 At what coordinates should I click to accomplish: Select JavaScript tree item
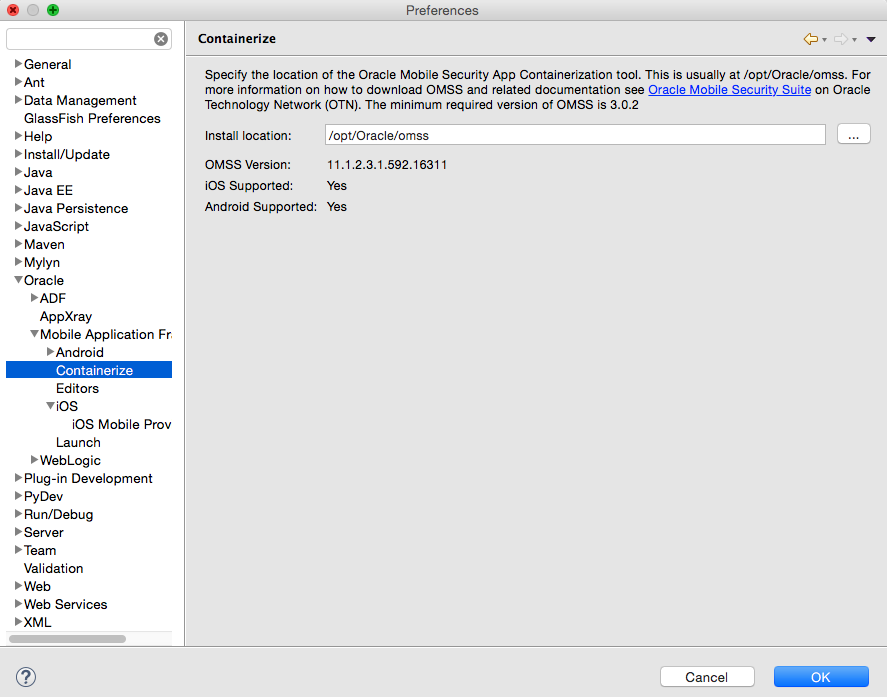click(57, 226)
